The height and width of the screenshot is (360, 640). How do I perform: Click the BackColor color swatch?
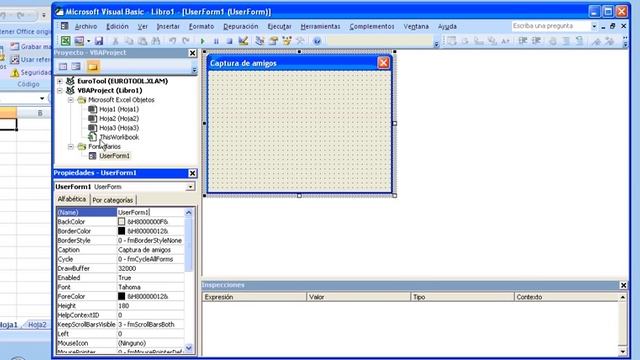point(122,222)
